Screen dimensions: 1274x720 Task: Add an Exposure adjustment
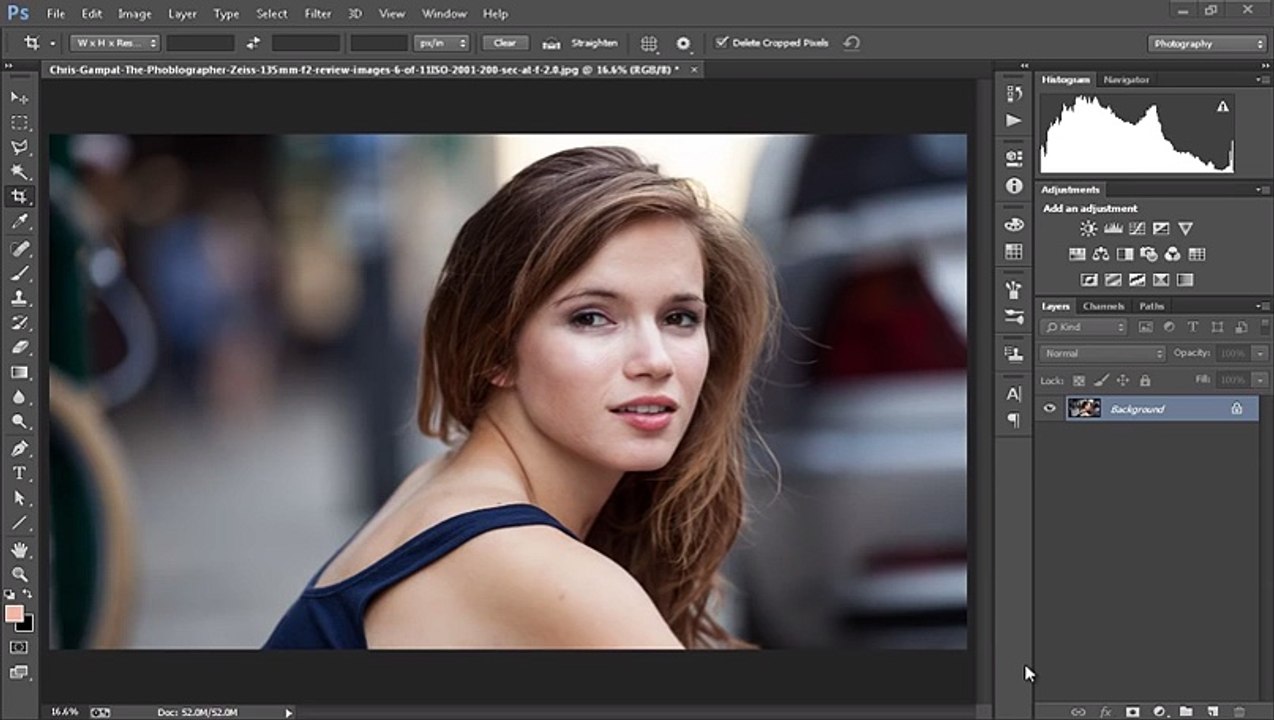coord(1161,229)
